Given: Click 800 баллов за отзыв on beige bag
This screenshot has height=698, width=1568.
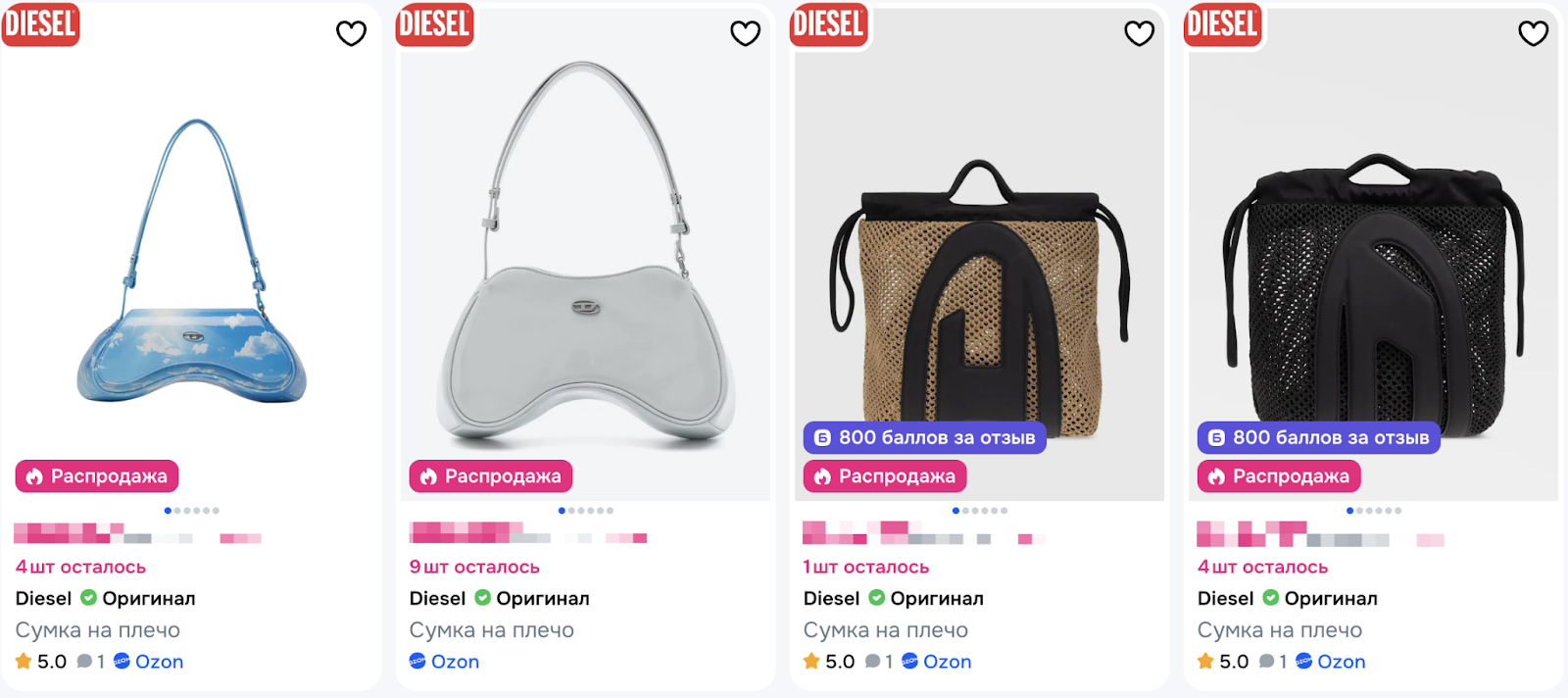Looking at the screenshot, I should [925, 438].
